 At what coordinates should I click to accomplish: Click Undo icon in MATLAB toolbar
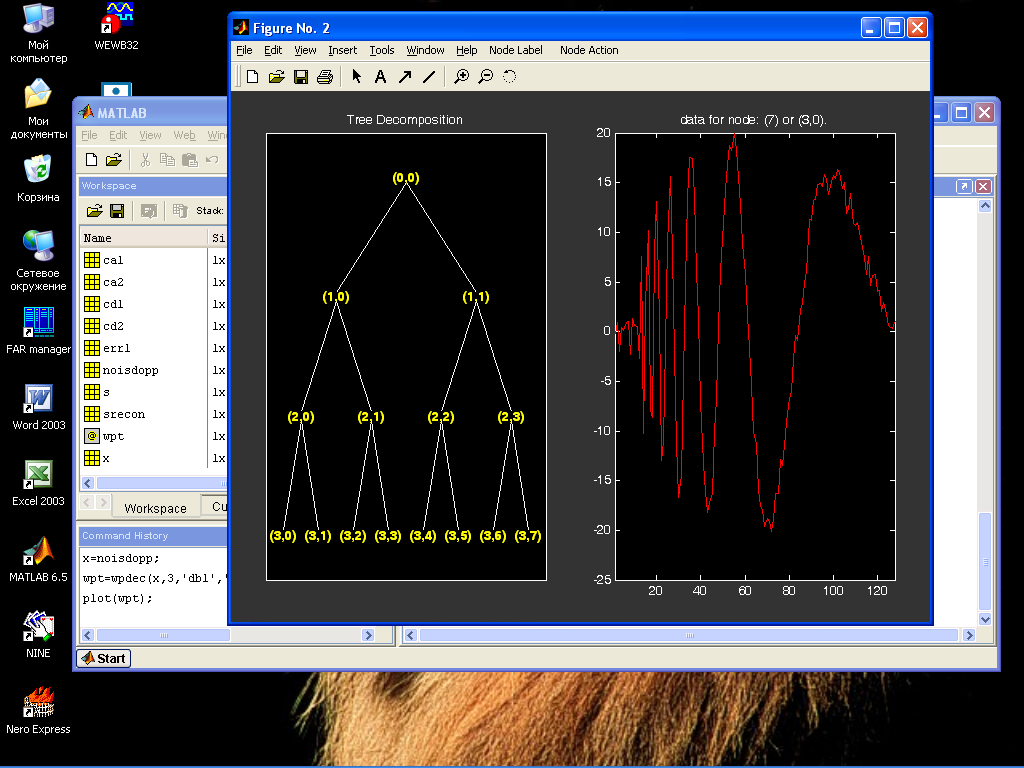point(212,159)
